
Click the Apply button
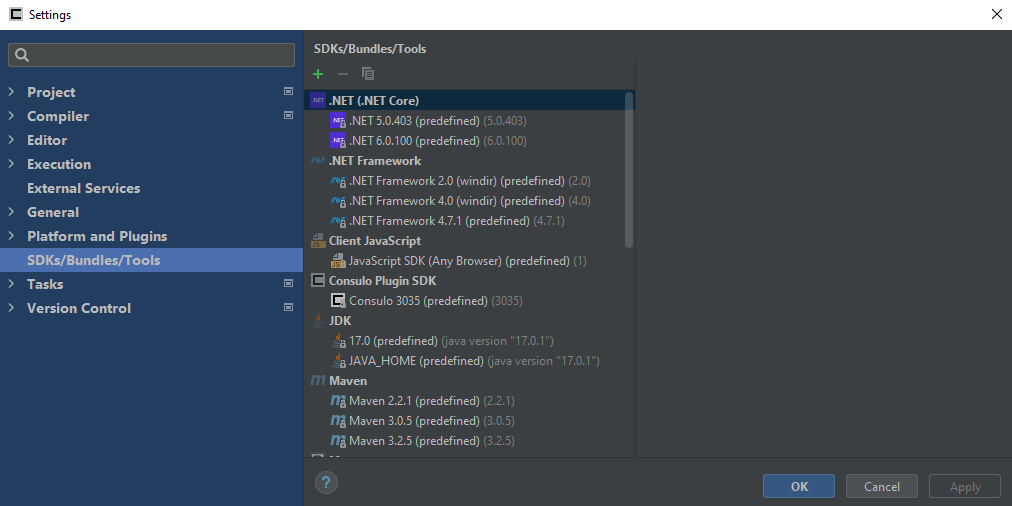(x=965, y=487)
